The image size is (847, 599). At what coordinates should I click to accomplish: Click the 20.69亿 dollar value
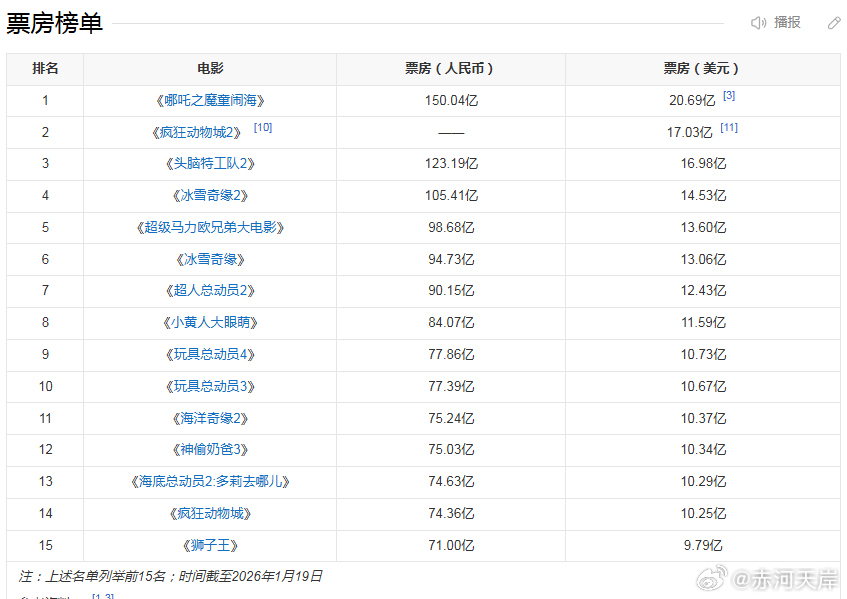pos(692,100)
